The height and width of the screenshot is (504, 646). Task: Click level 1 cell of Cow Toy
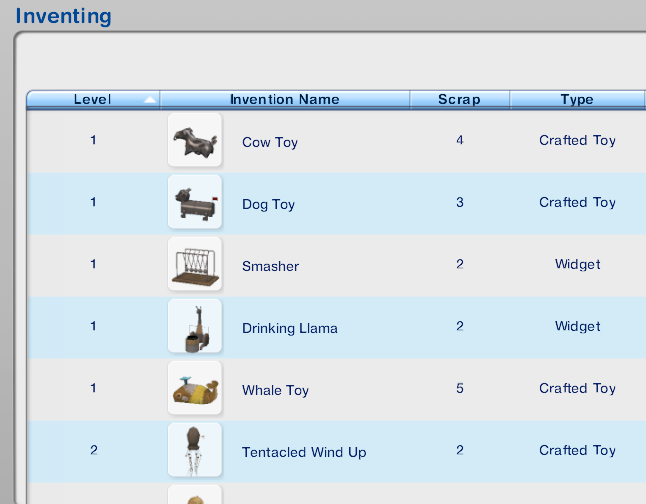(x=94, y=140)
